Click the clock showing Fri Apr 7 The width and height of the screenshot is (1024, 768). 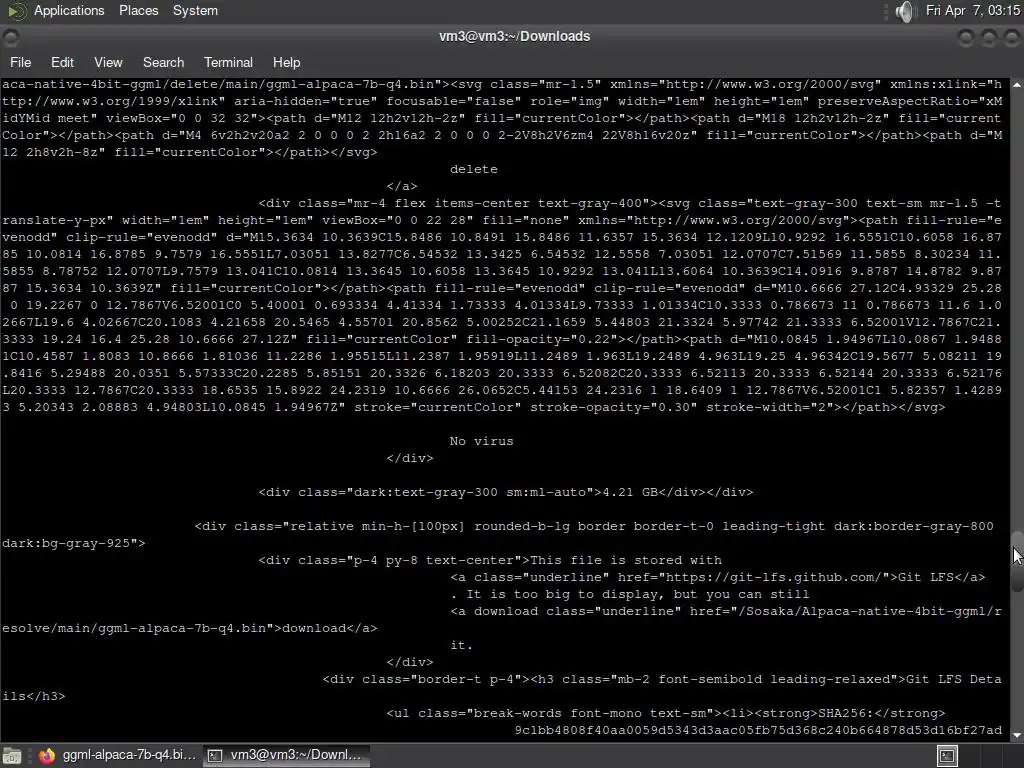tap(972, 10)
